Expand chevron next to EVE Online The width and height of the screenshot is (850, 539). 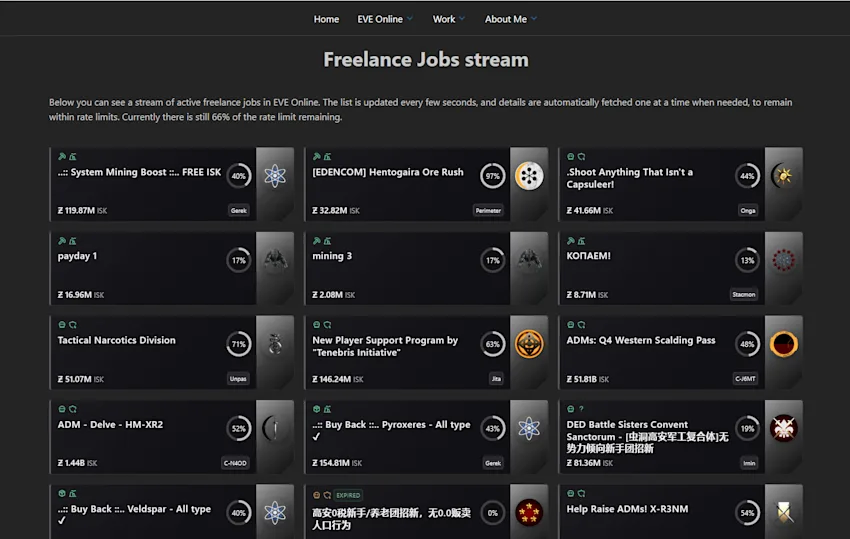tap(410, 18)
